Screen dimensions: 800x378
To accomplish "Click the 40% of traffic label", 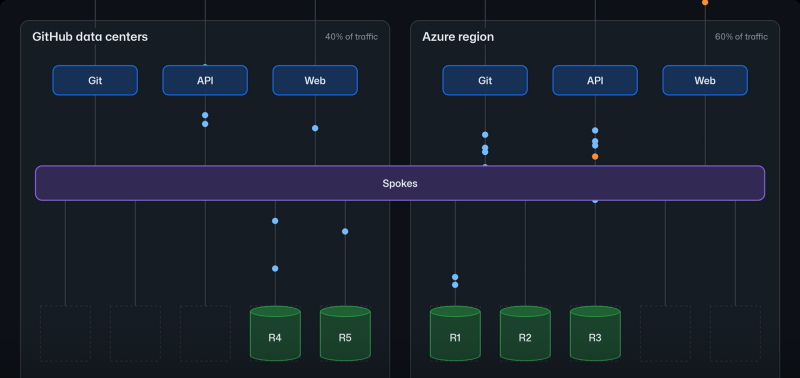I will coord(352,37).
